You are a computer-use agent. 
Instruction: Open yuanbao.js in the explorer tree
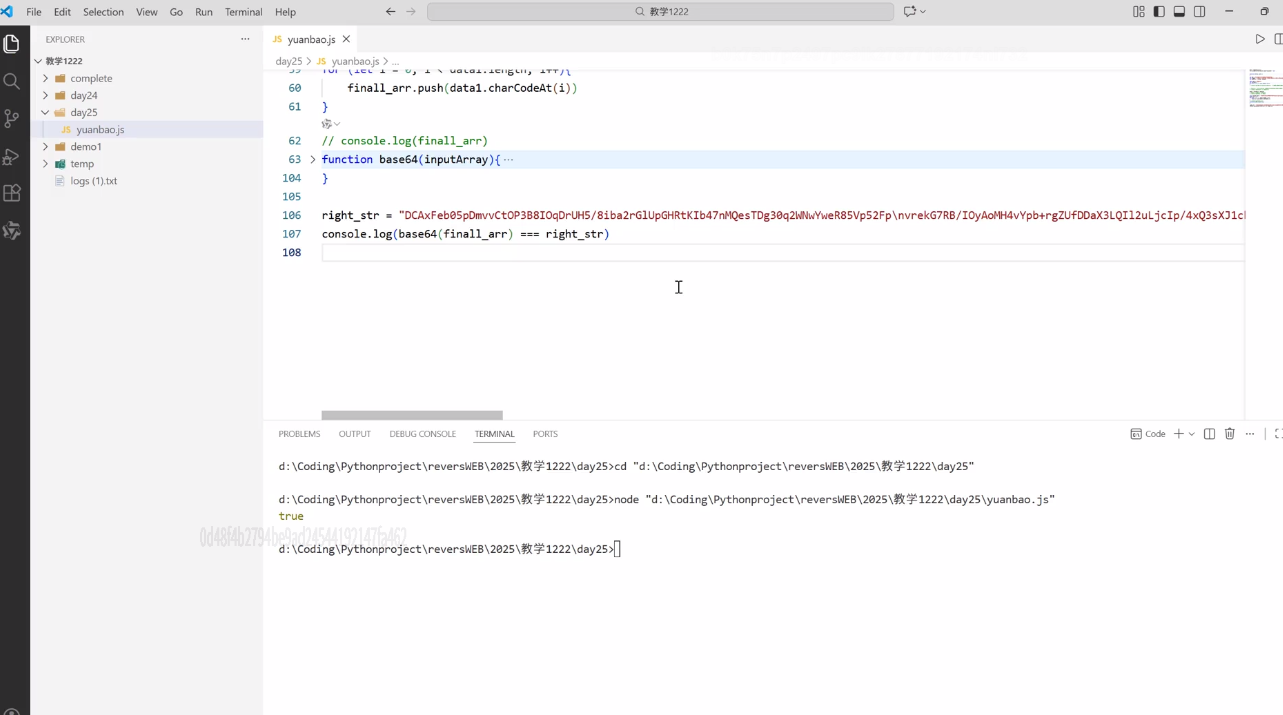pos(100,129)
